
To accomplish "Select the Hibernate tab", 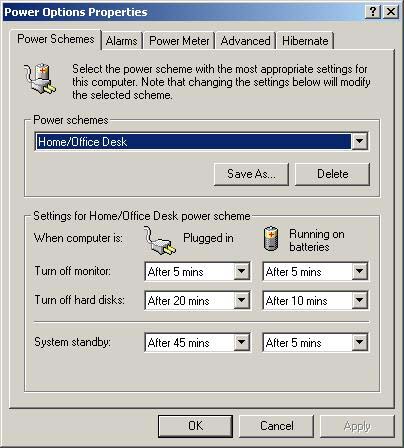I will [305, 41].
